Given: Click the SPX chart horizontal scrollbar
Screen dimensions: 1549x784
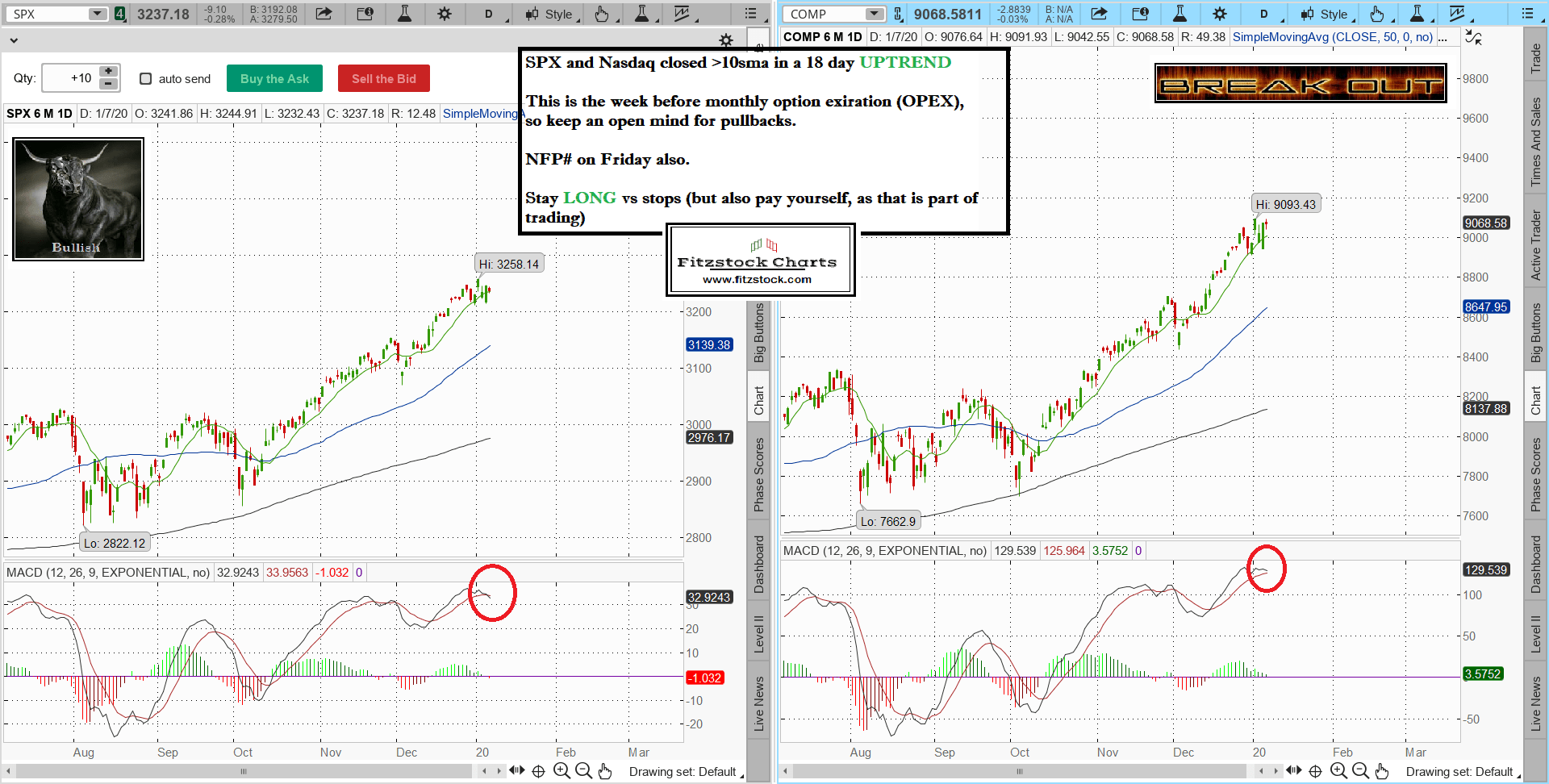Looking at the screenshot, I should [242, 771].
